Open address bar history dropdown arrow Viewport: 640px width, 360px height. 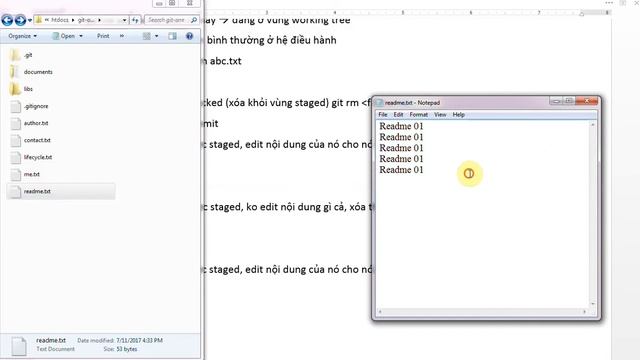(x=124, y=20)
